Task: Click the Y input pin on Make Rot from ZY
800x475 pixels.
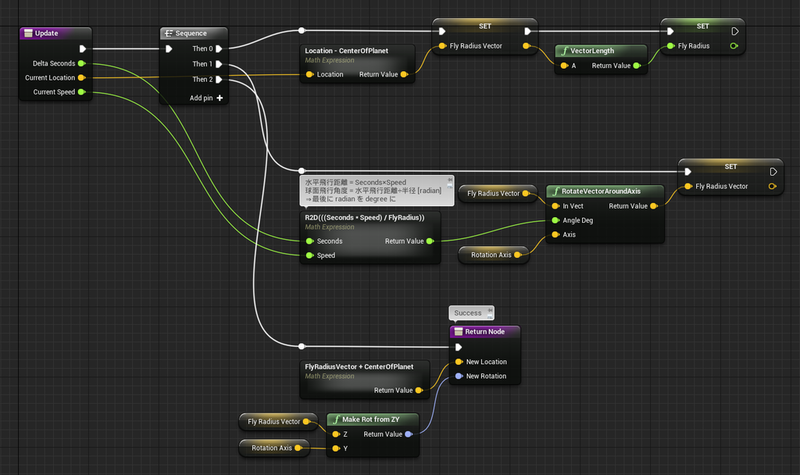Action: [336, 448]
